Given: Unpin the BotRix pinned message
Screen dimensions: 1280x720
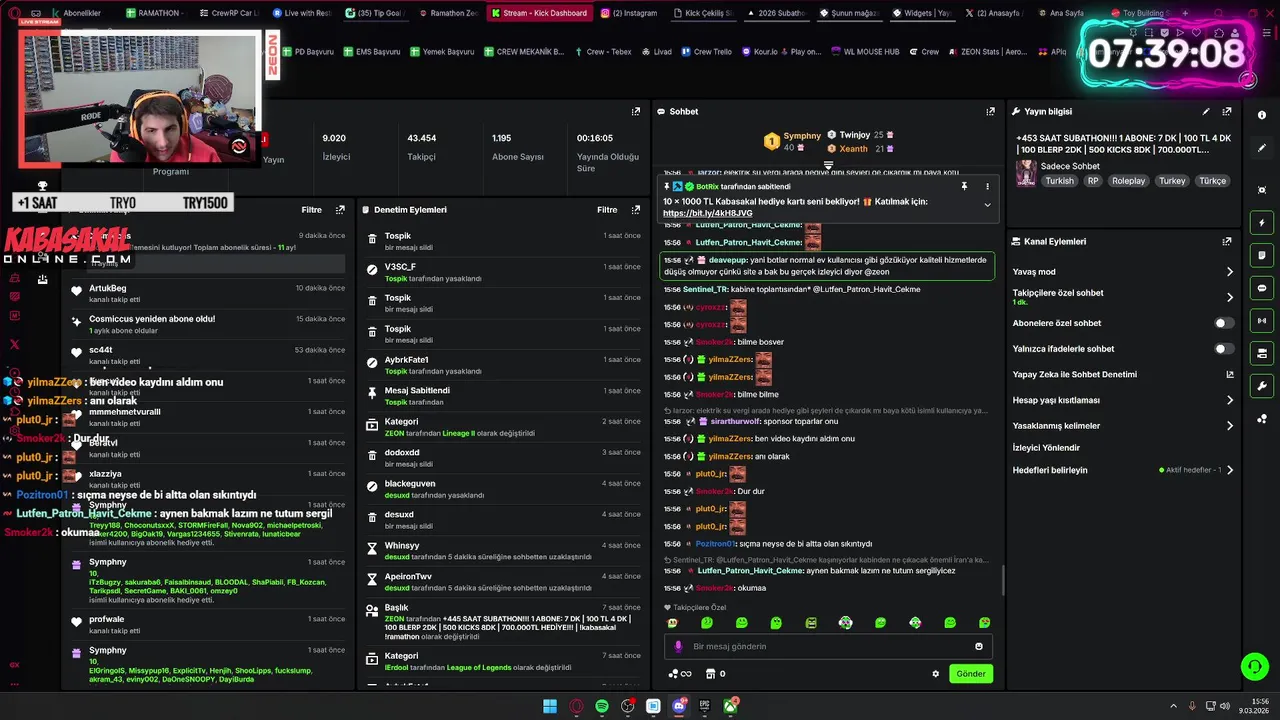Looking at the screenshot, I should tap(964, 186).
